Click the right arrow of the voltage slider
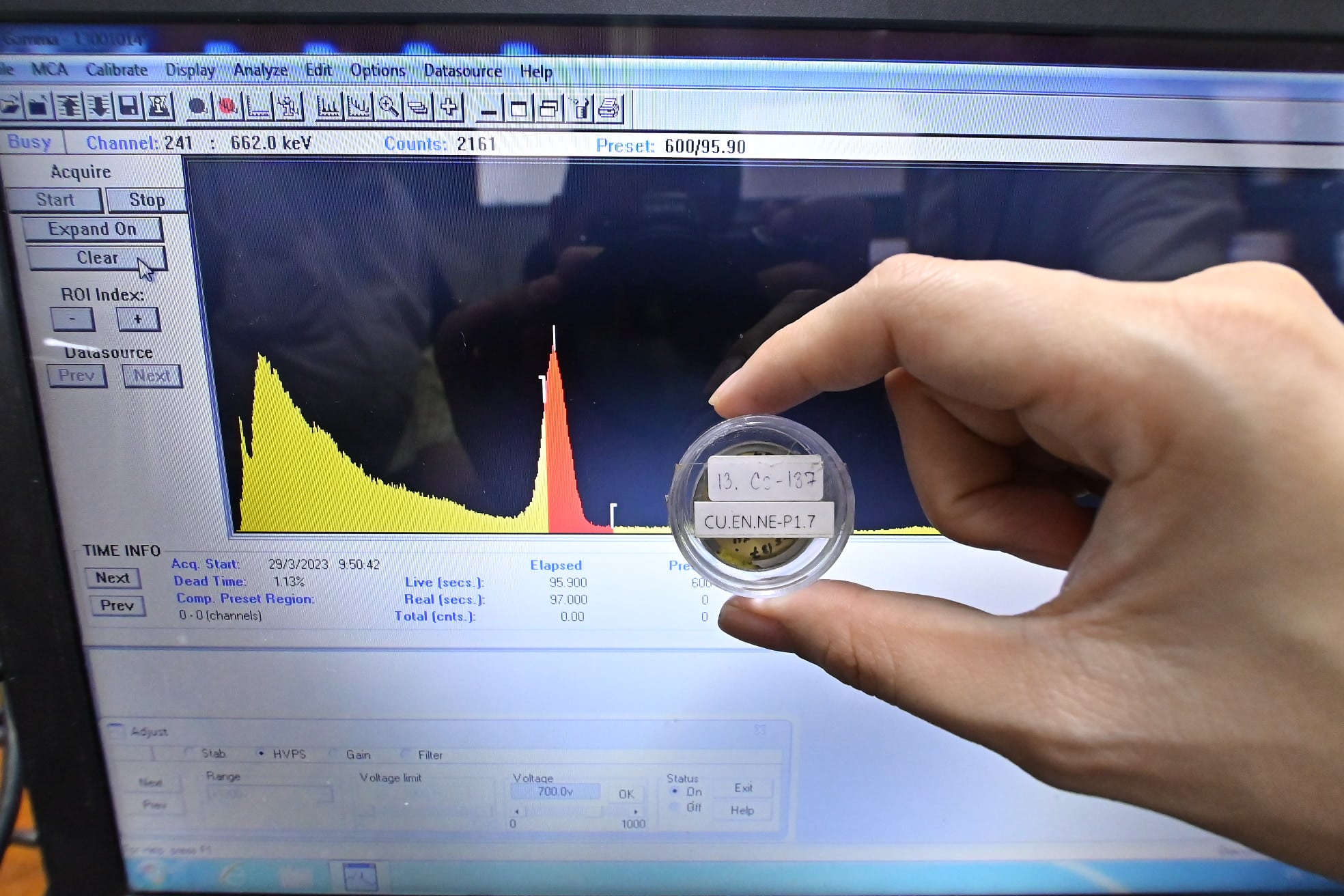 click(636, 810)
